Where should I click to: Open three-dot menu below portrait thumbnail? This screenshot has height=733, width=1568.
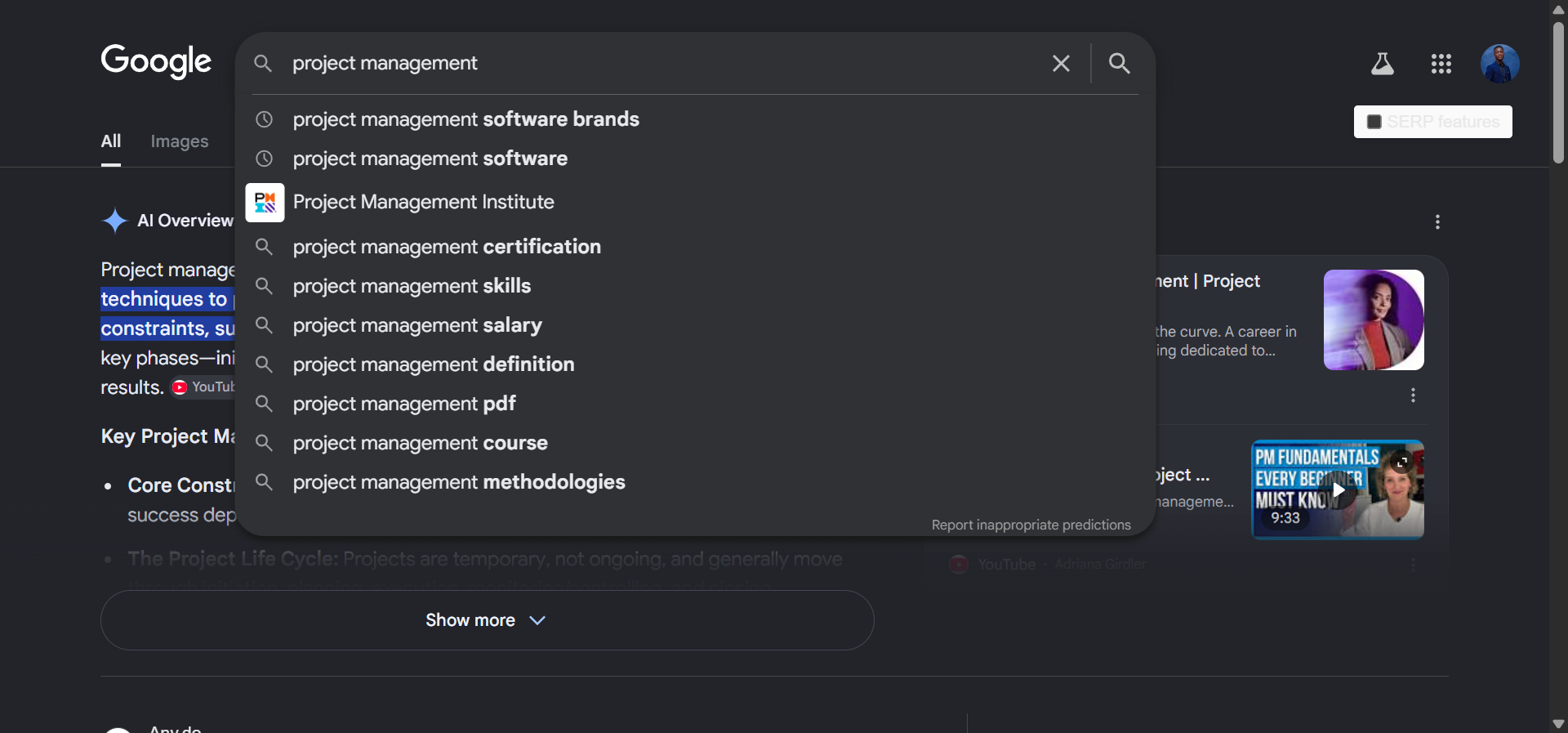tap(1413, 396)
